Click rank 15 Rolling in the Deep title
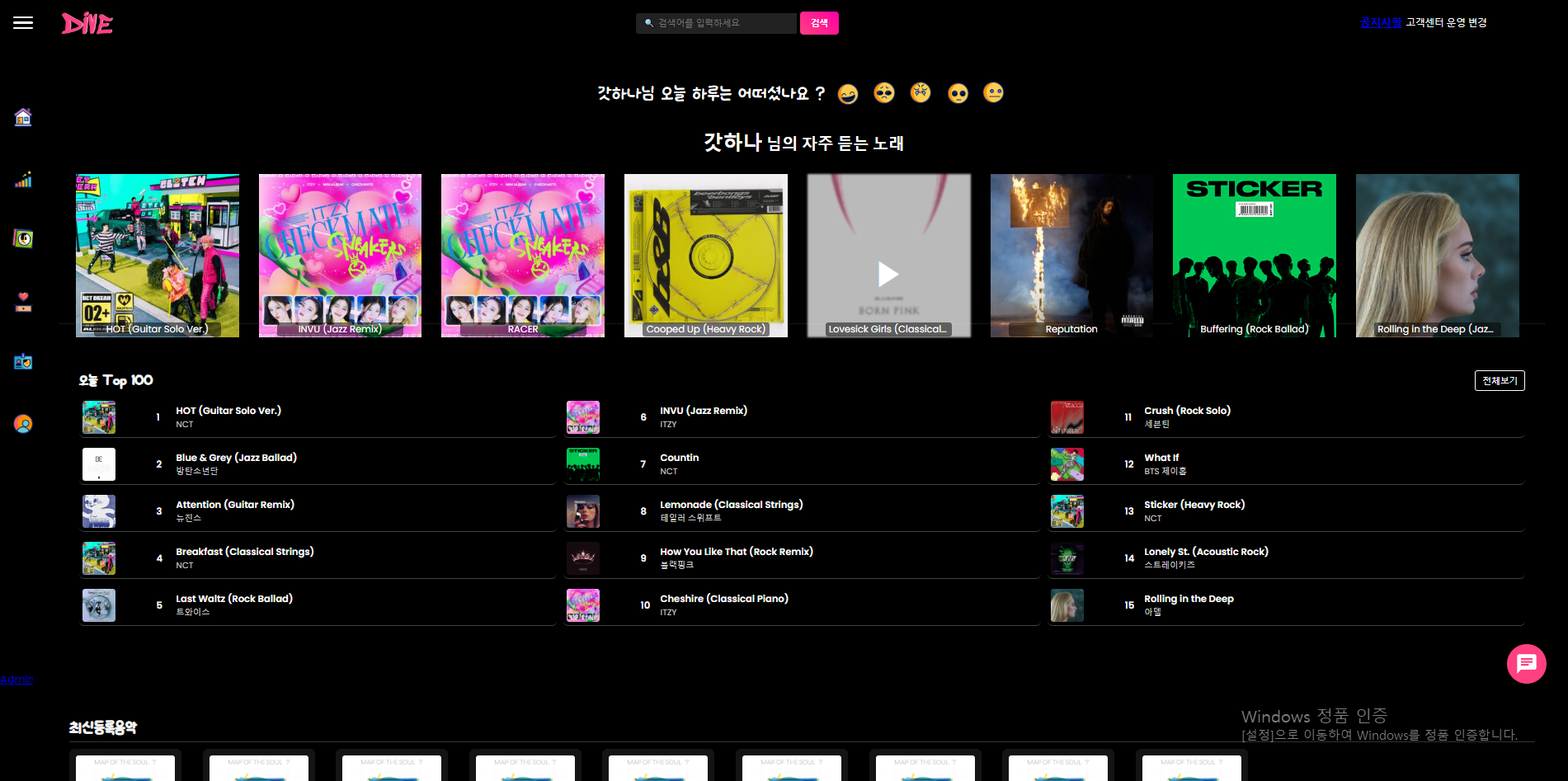The height and width of the screenshot is (781, 1568). pos(1189,599)
